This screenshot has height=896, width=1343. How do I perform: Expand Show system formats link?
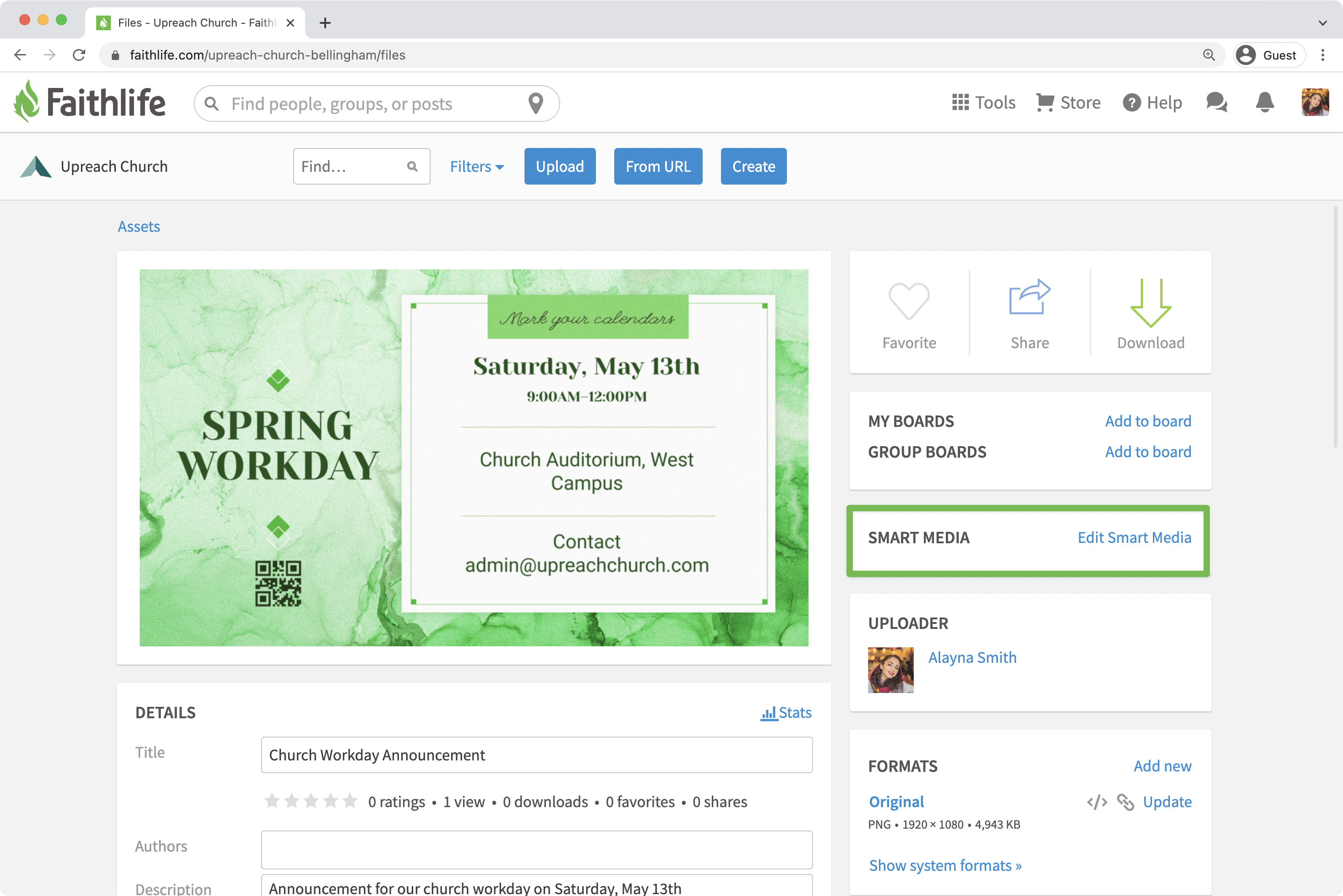pos(945,865)
